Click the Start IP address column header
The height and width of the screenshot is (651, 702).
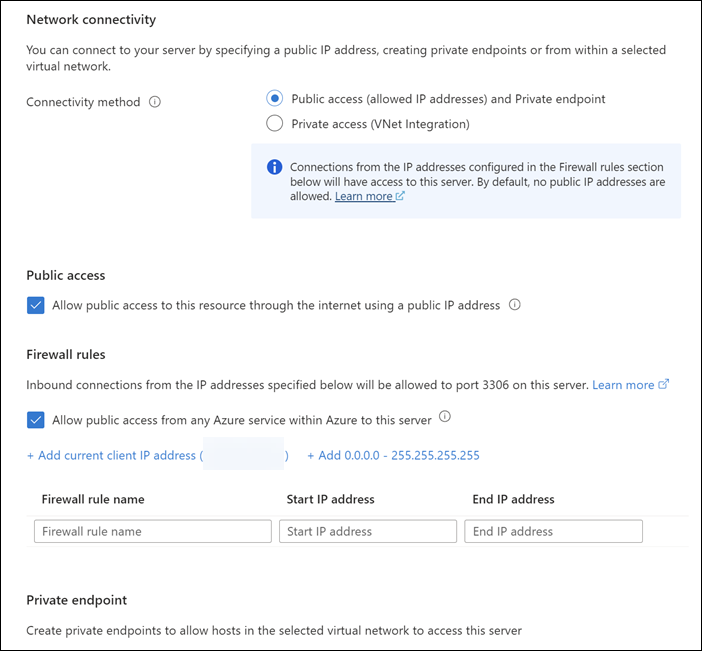click(331, 499)
